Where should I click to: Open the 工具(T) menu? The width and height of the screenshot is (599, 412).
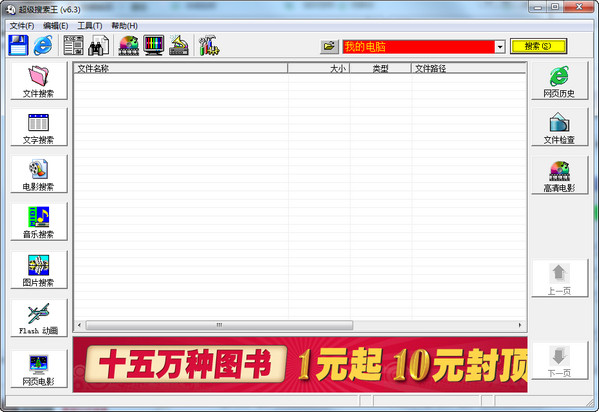click(90, 26)
